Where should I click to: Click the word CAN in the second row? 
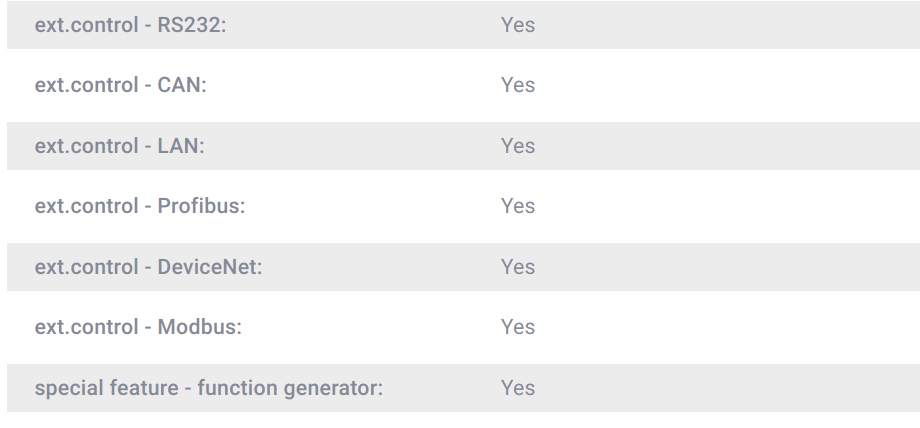point(181,85)
